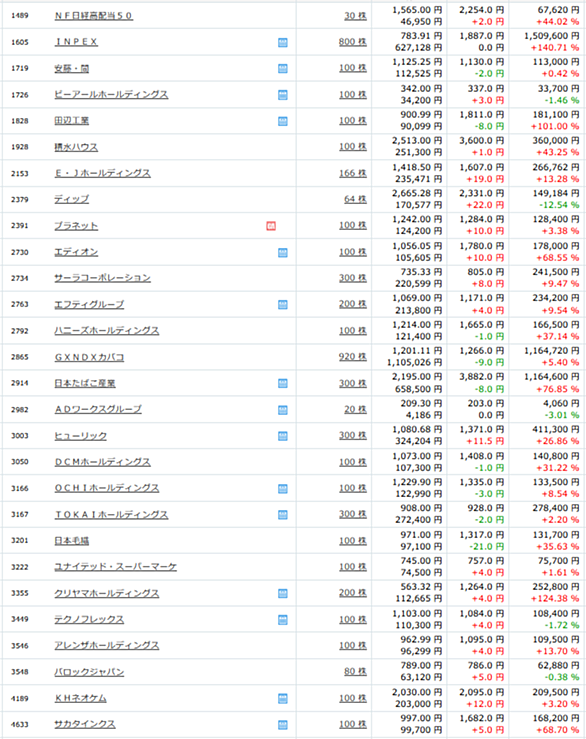Screen dimensions: 586x739
Task: Open the サーラコーポレーション link
Action: tap(102, 278)
